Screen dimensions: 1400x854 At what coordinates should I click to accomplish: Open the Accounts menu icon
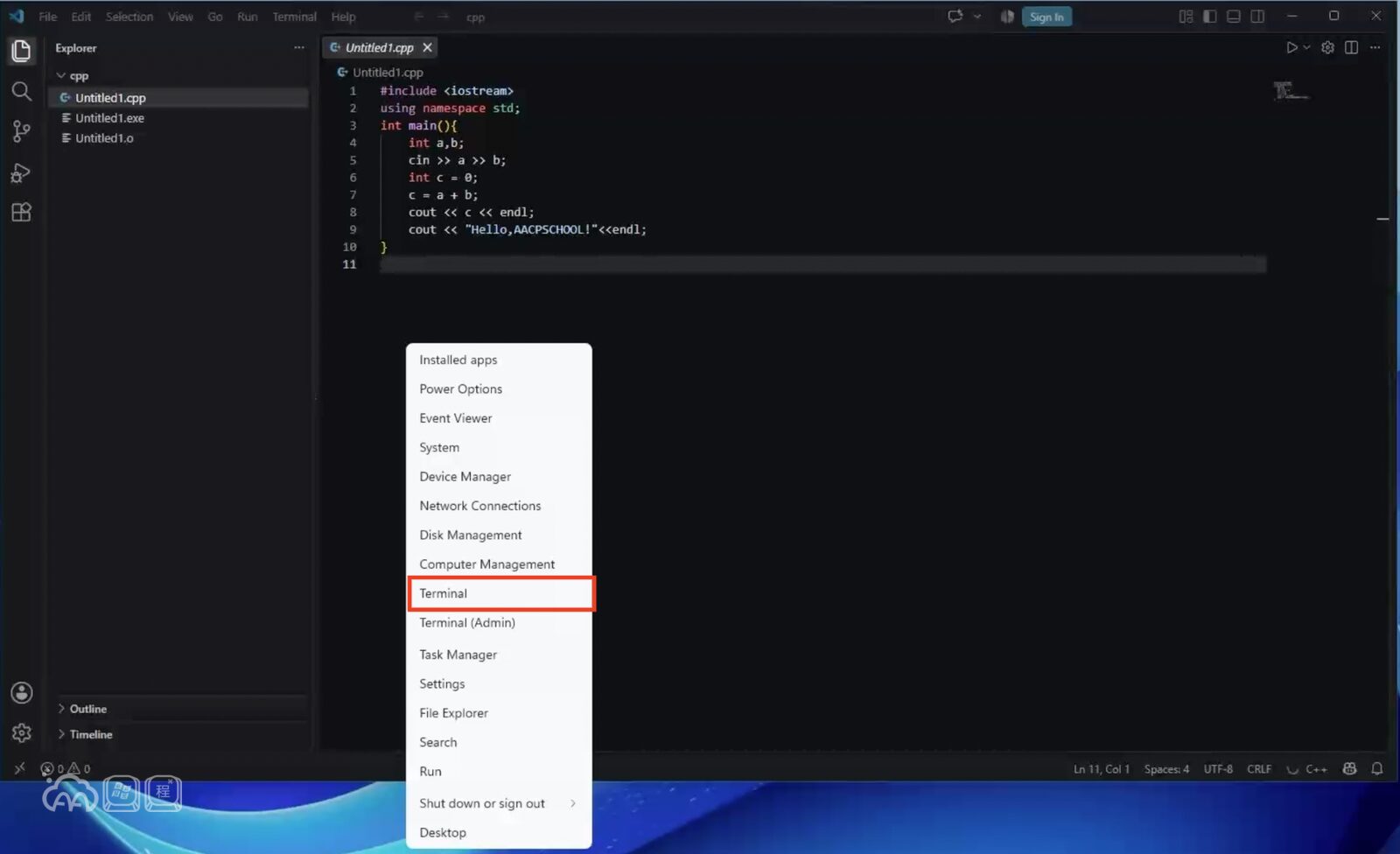[21, 693]
